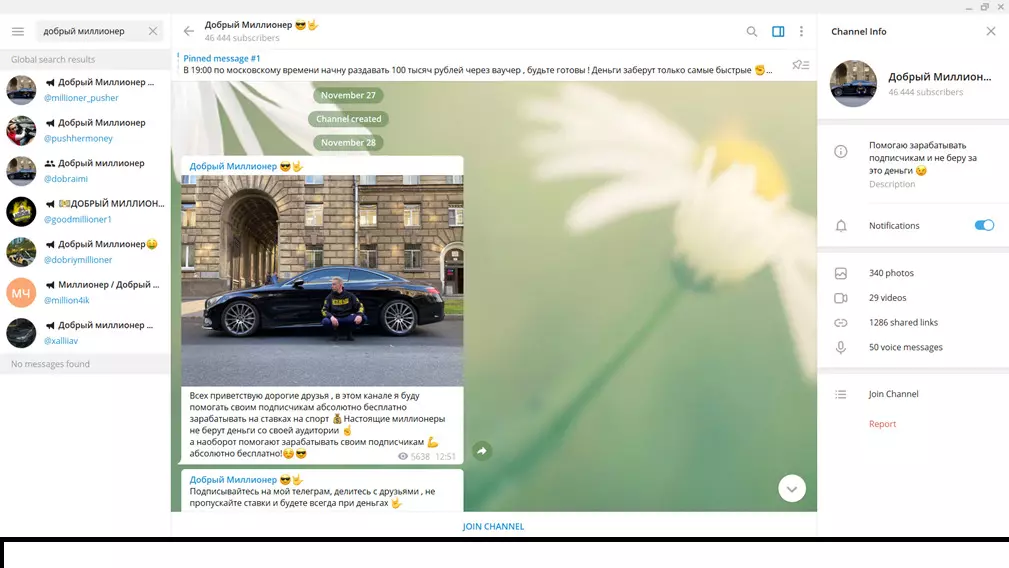Click the "No messages found" label
This screenshot has width=1009, height=568.
click(x=50, y=364)
